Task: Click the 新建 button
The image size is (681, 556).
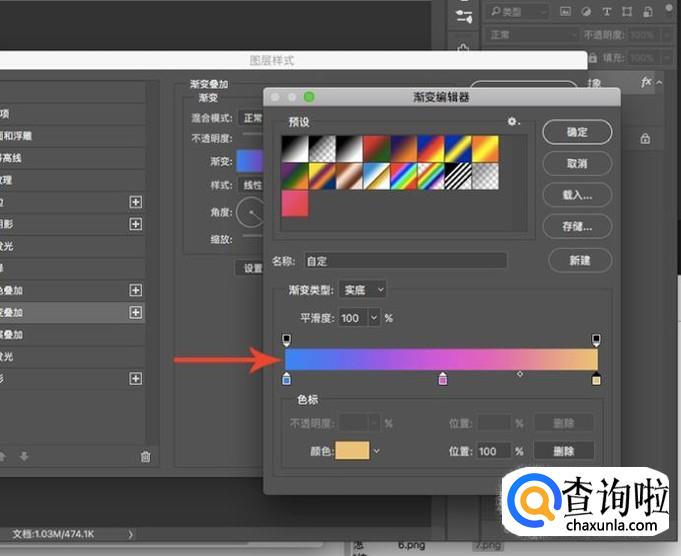Action: click(x=578, y=260)
